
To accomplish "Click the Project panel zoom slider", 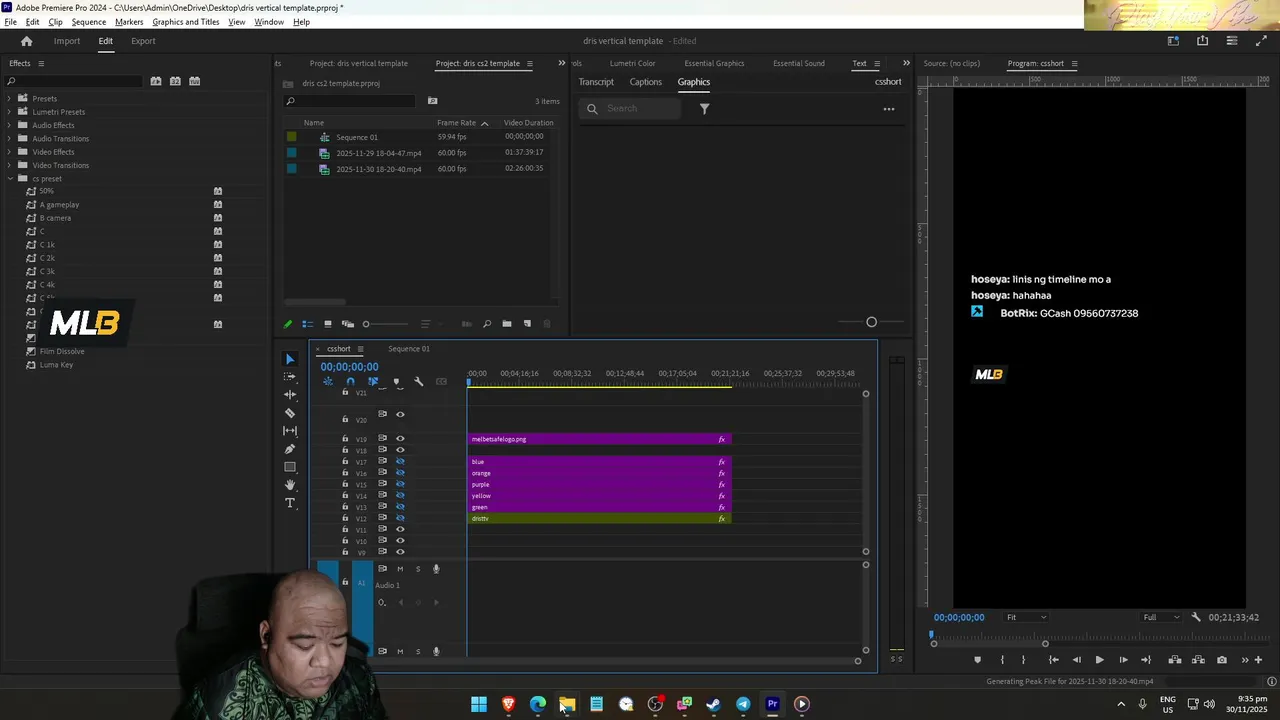I will pyautogui.click(x=387, y=324).
